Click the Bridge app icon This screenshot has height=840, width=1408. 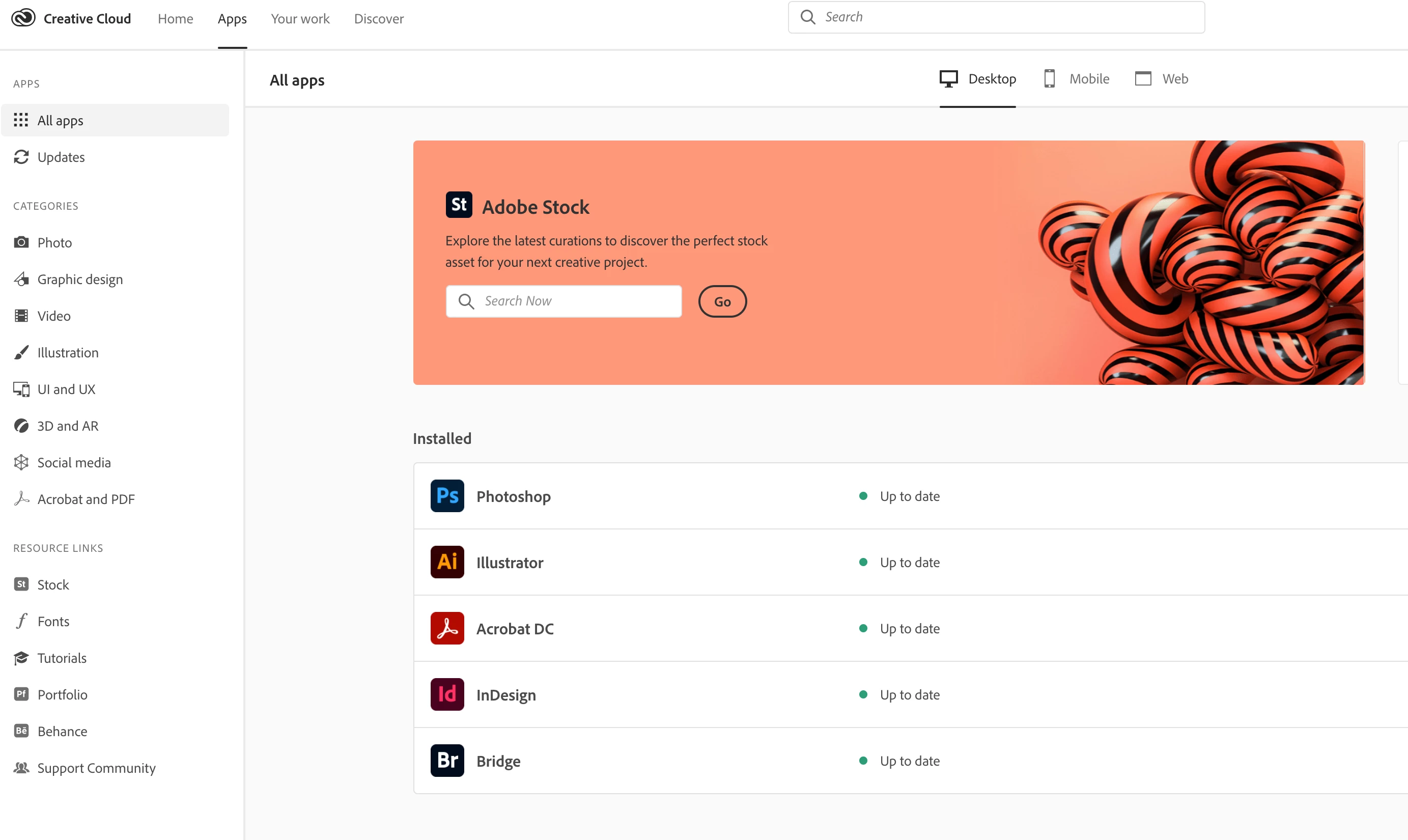coord(447,761)
